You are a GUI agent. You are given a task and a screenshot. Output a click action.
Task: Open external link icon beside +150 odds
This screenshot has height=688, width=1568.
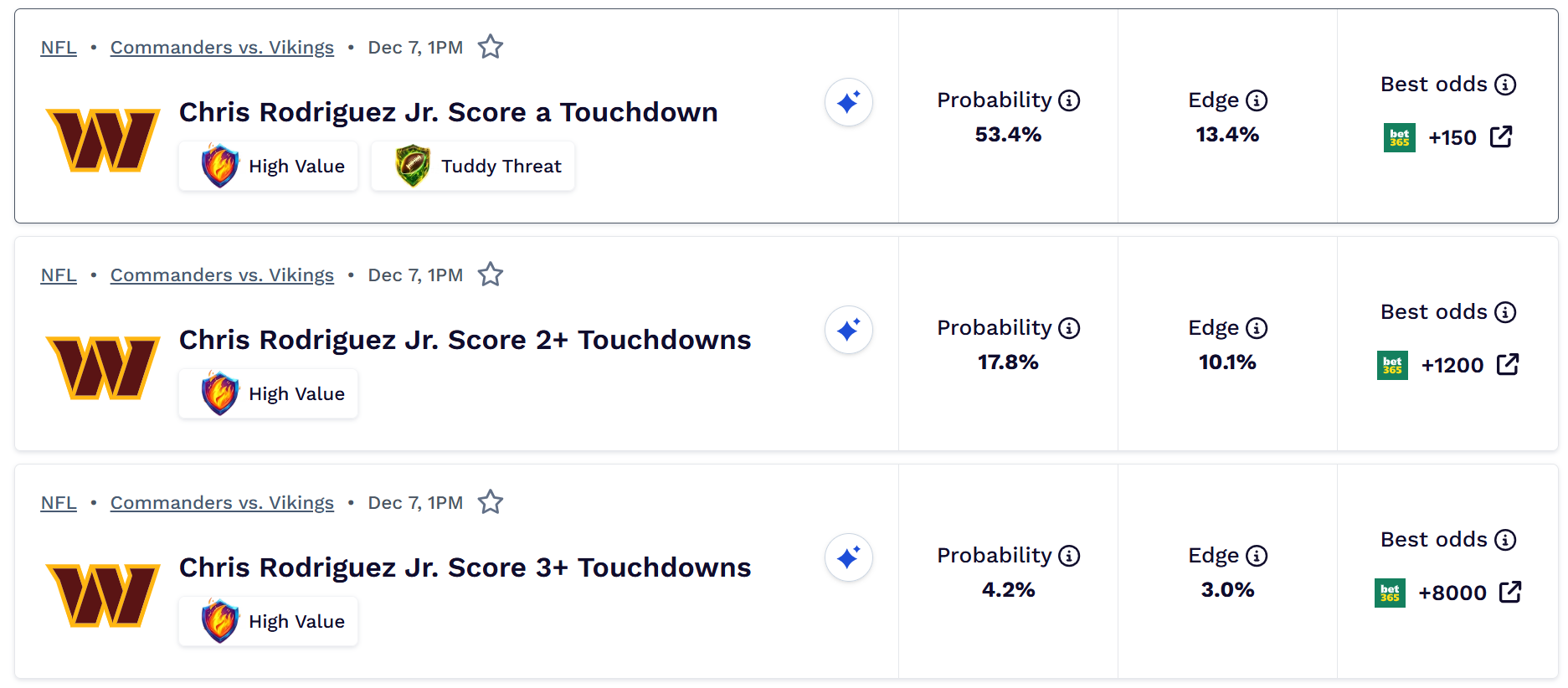pos(1502,136)
